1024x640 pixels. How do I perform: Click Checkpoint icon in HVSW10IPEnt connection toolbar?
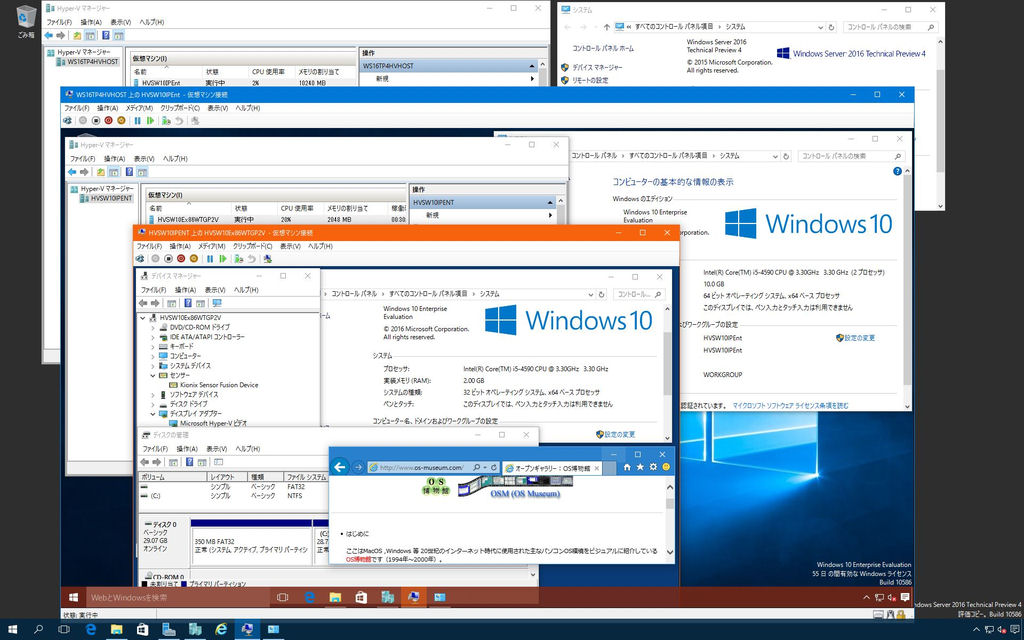167,121
